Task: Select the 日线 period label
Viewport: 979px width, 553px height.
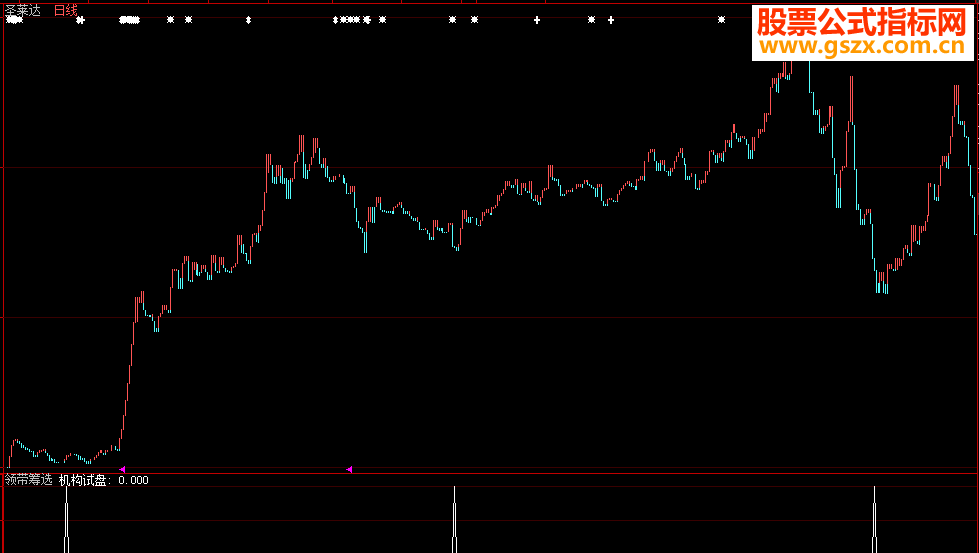Action: pyautogui.click(x=66, y=11)
